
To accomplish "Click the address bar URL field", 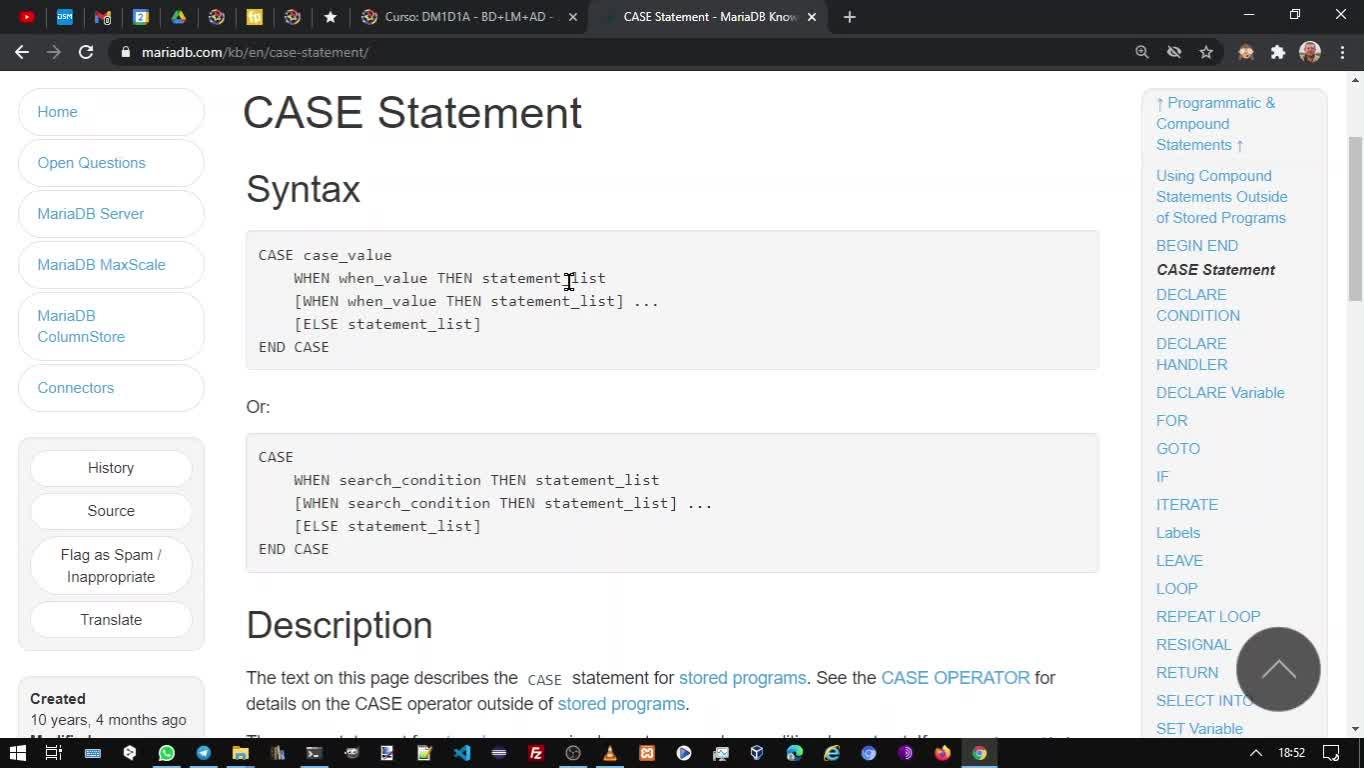I will pos(620,52).
